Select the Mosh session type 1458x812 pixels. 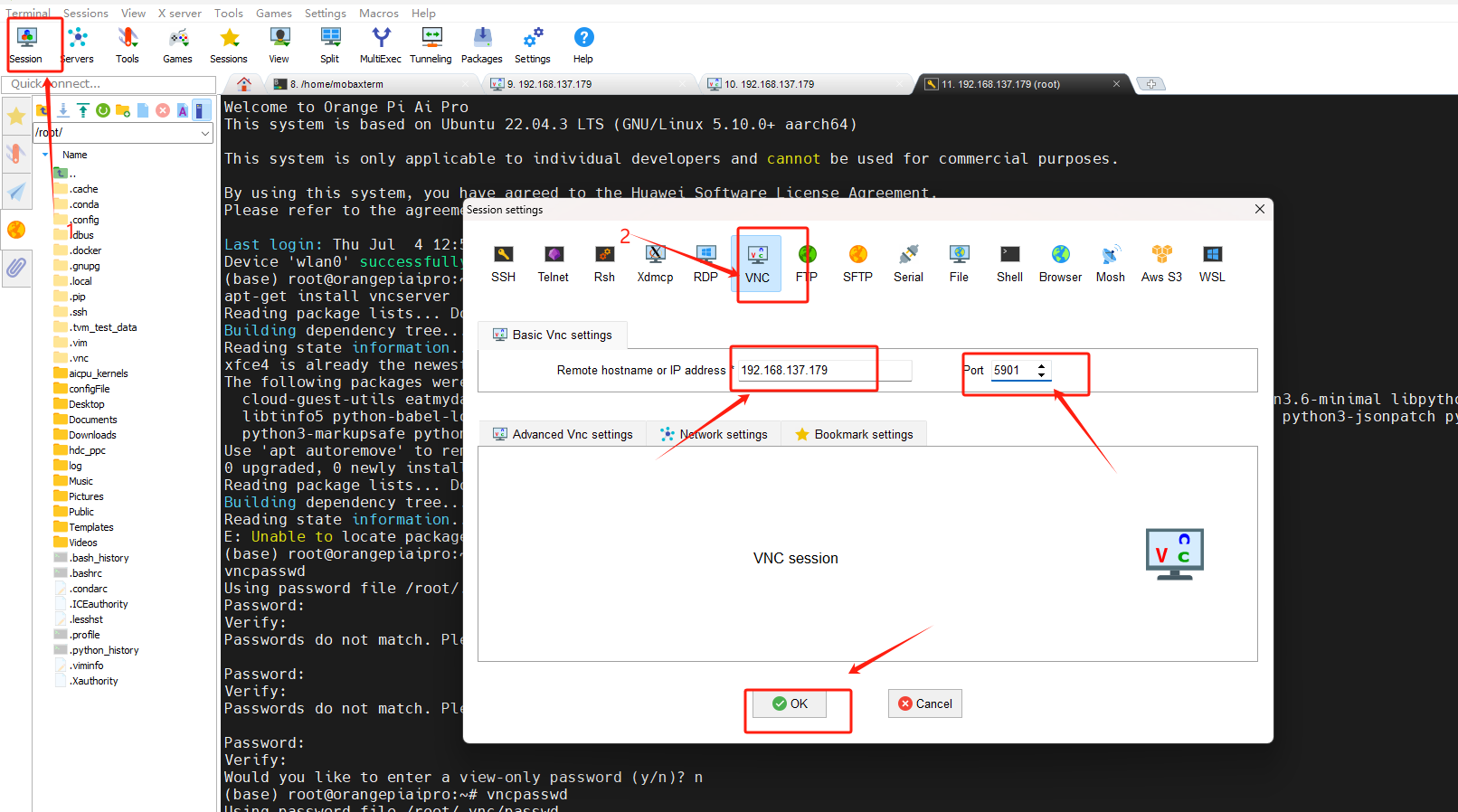[1111, 263]
